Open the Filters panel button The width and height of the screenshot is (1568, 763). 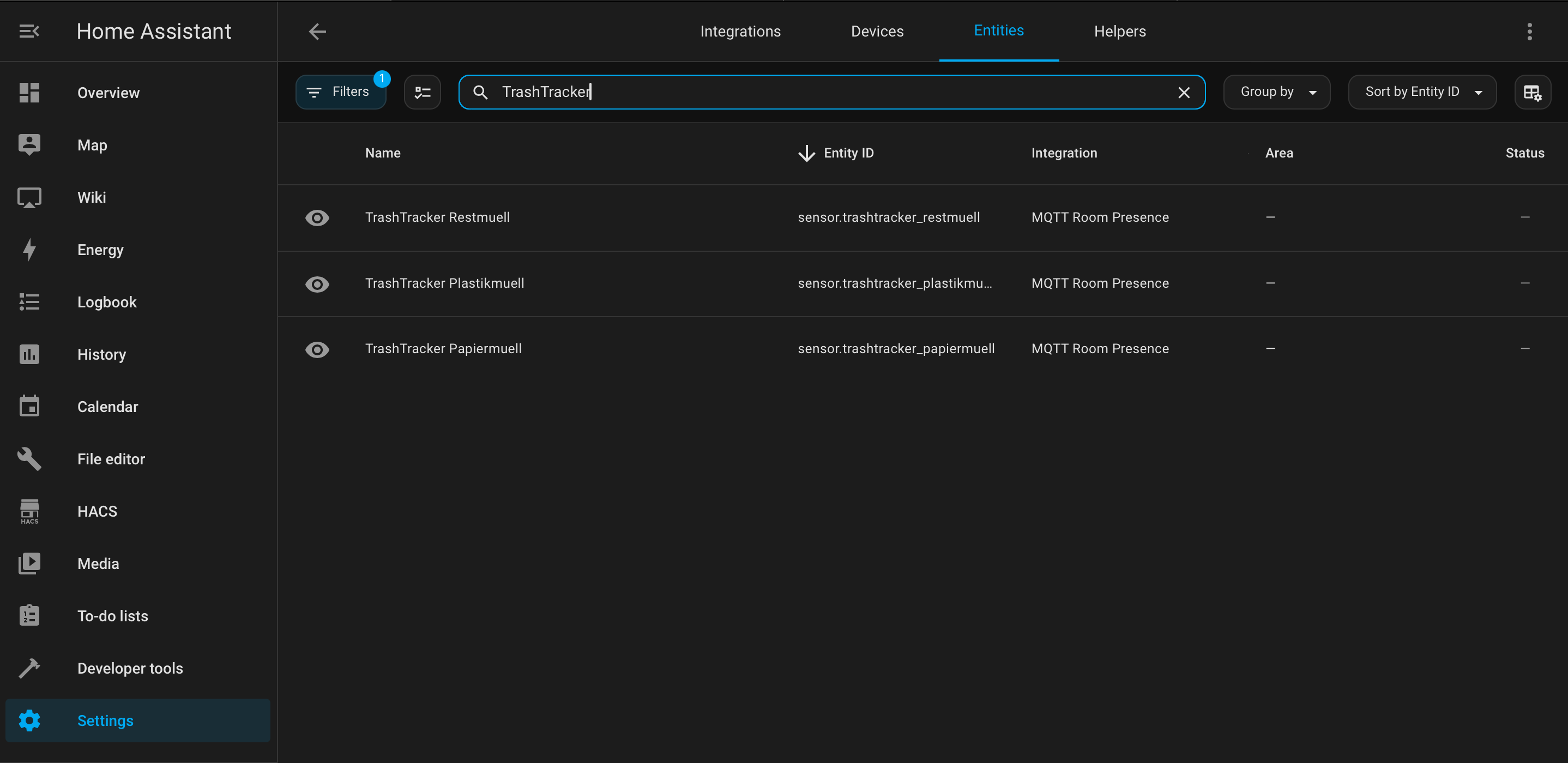tap(341, 92)
